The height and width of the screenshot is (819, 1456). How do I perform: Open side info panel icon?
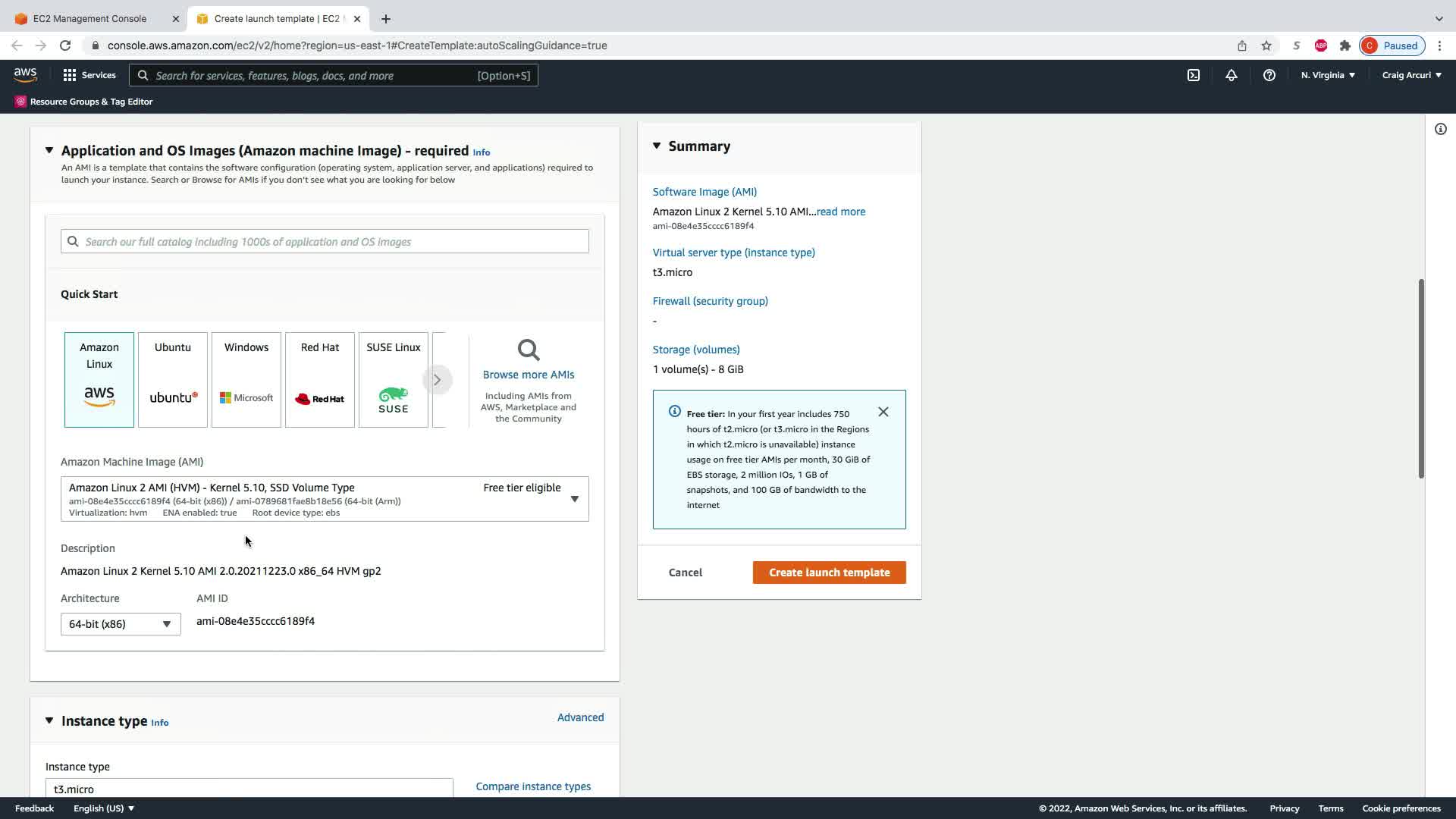[x=1440, y=129]
